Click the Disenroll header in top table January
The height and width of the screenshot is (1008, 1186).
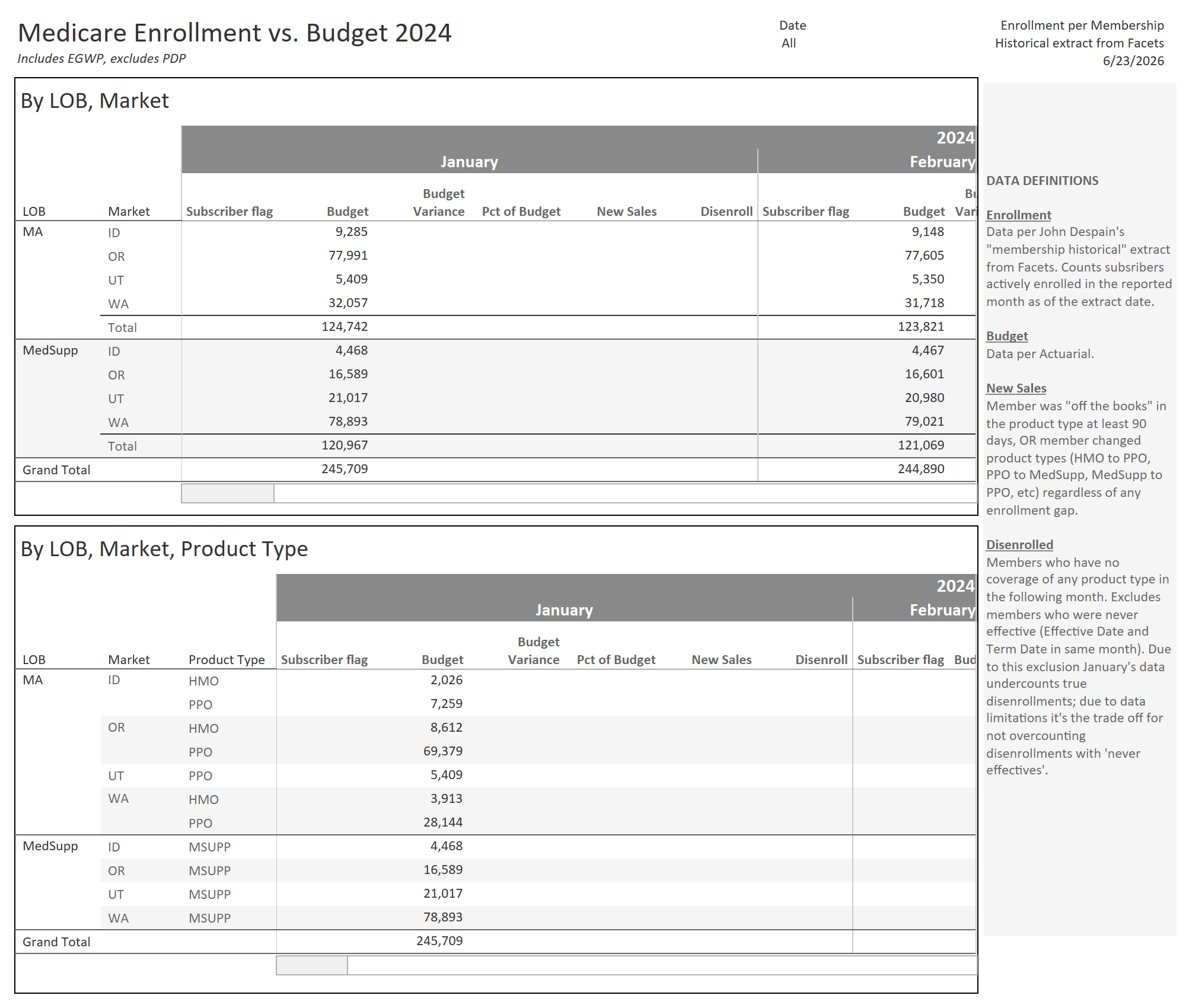(726, 212)
